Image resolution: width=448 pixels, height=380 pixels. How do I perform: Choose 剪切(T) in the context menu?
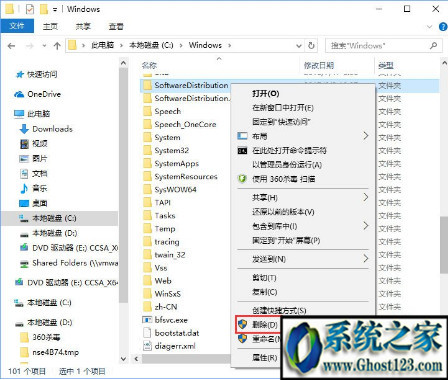point(264,278)
